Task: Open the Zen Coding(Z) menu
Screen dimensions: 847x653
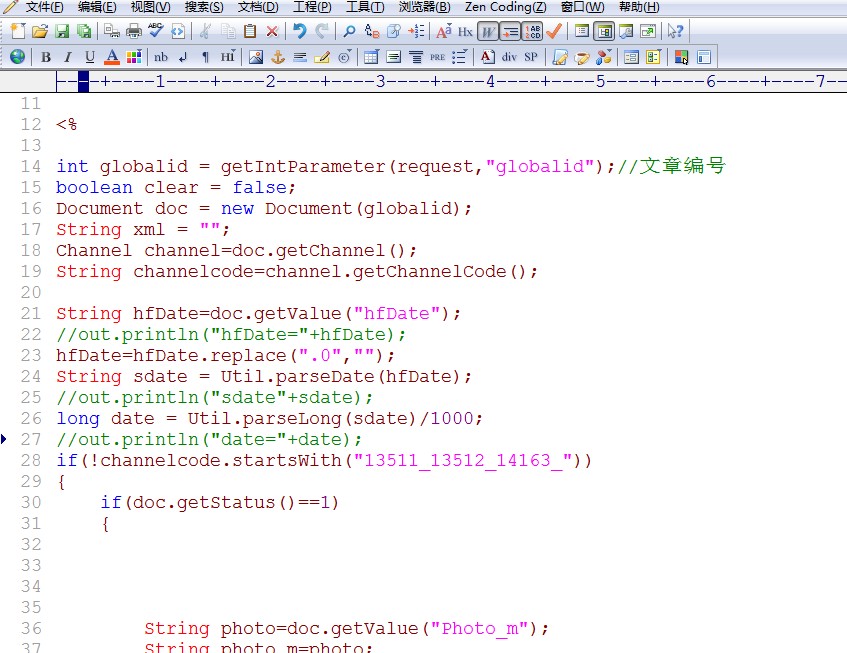Action: click(x=505, y=7)
